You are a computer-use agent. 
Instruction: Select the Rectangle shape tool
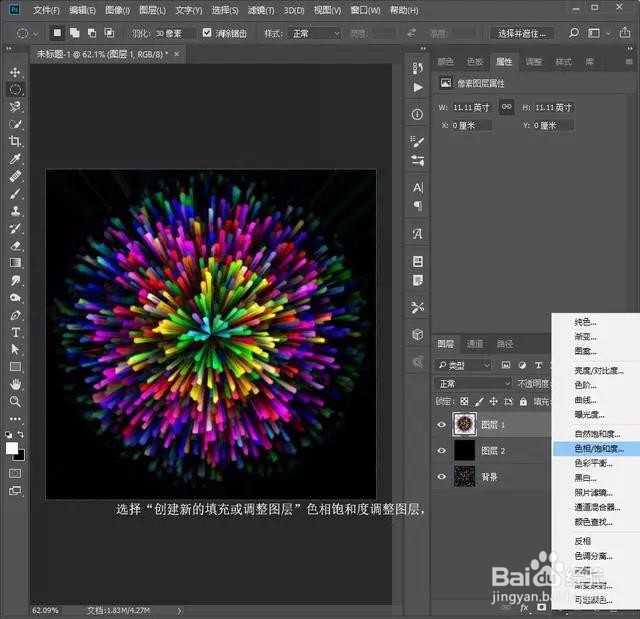click(15, 367)
